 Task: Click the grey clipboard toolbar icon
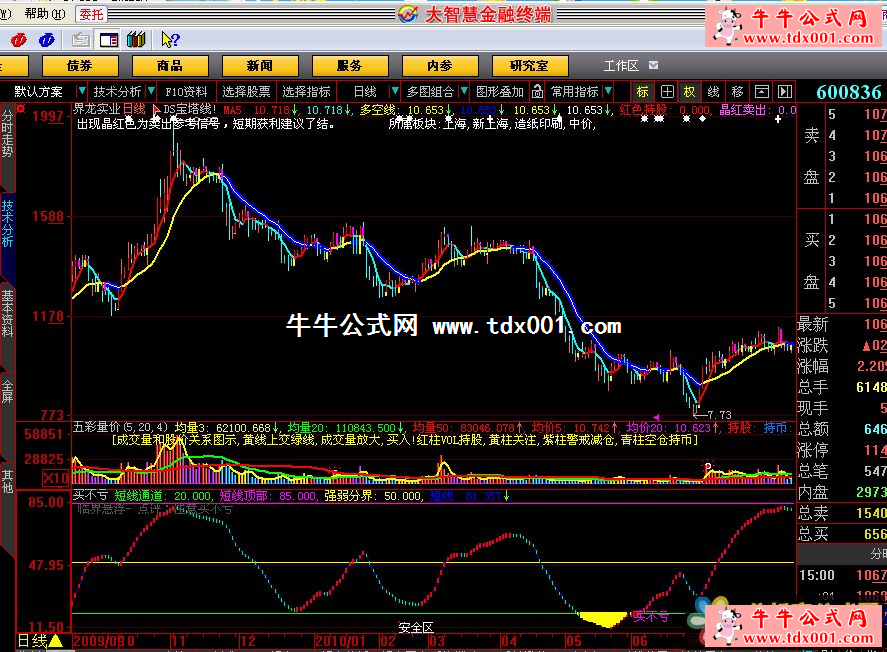(81, 40)
